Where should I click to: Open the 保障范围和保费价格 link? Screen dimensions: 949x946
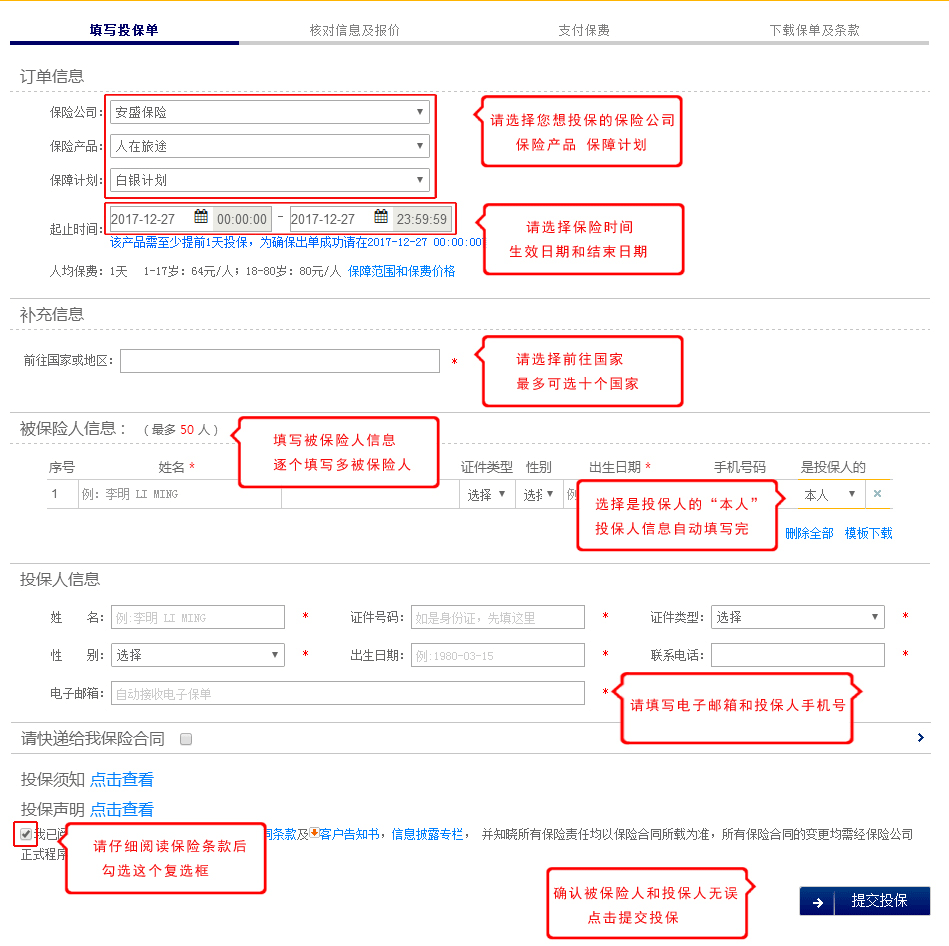point(401,271)
